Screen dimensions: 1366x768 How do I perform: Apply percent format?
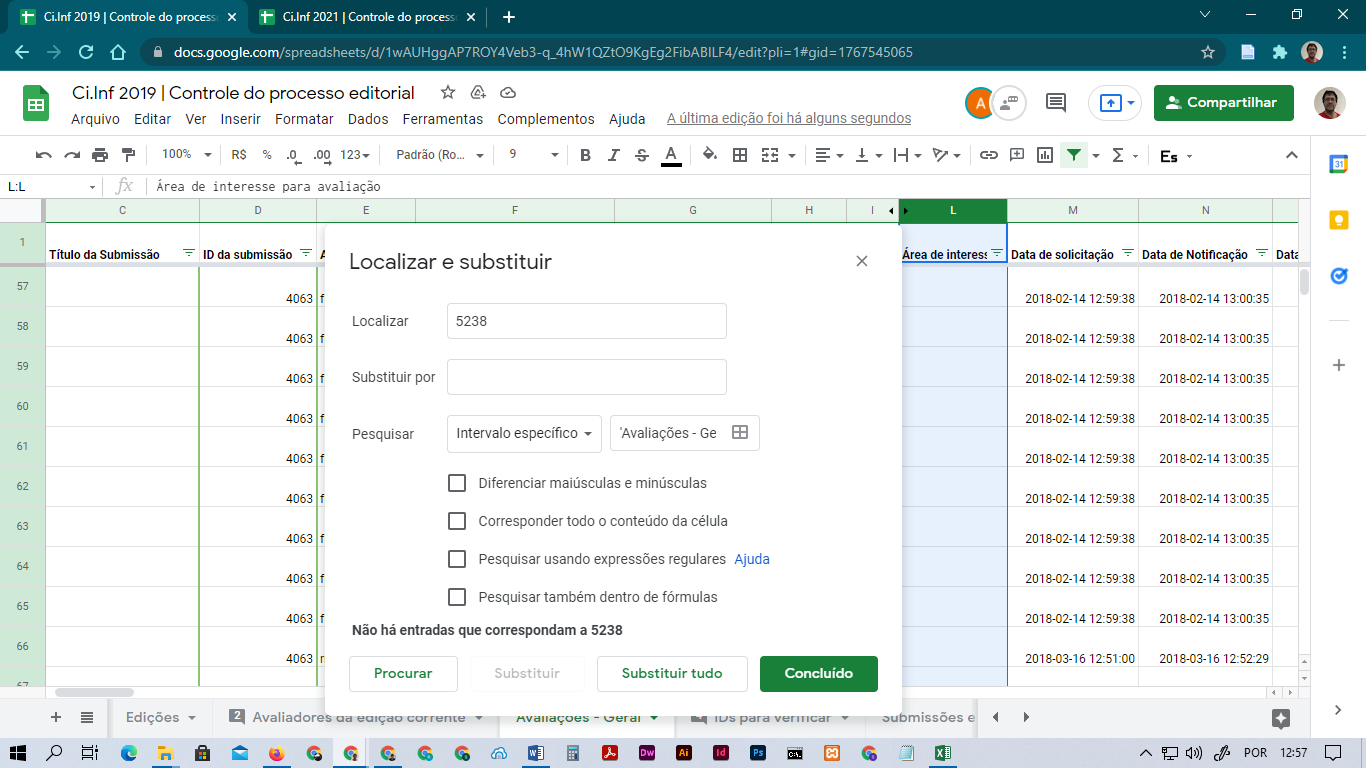tap(267, 155)
